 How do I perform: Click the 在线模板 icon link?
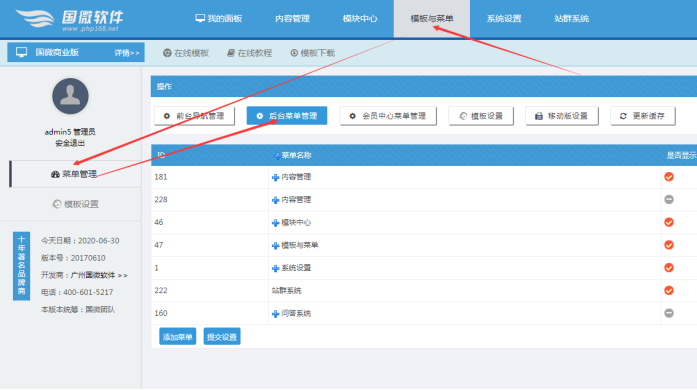click(185, 53)
